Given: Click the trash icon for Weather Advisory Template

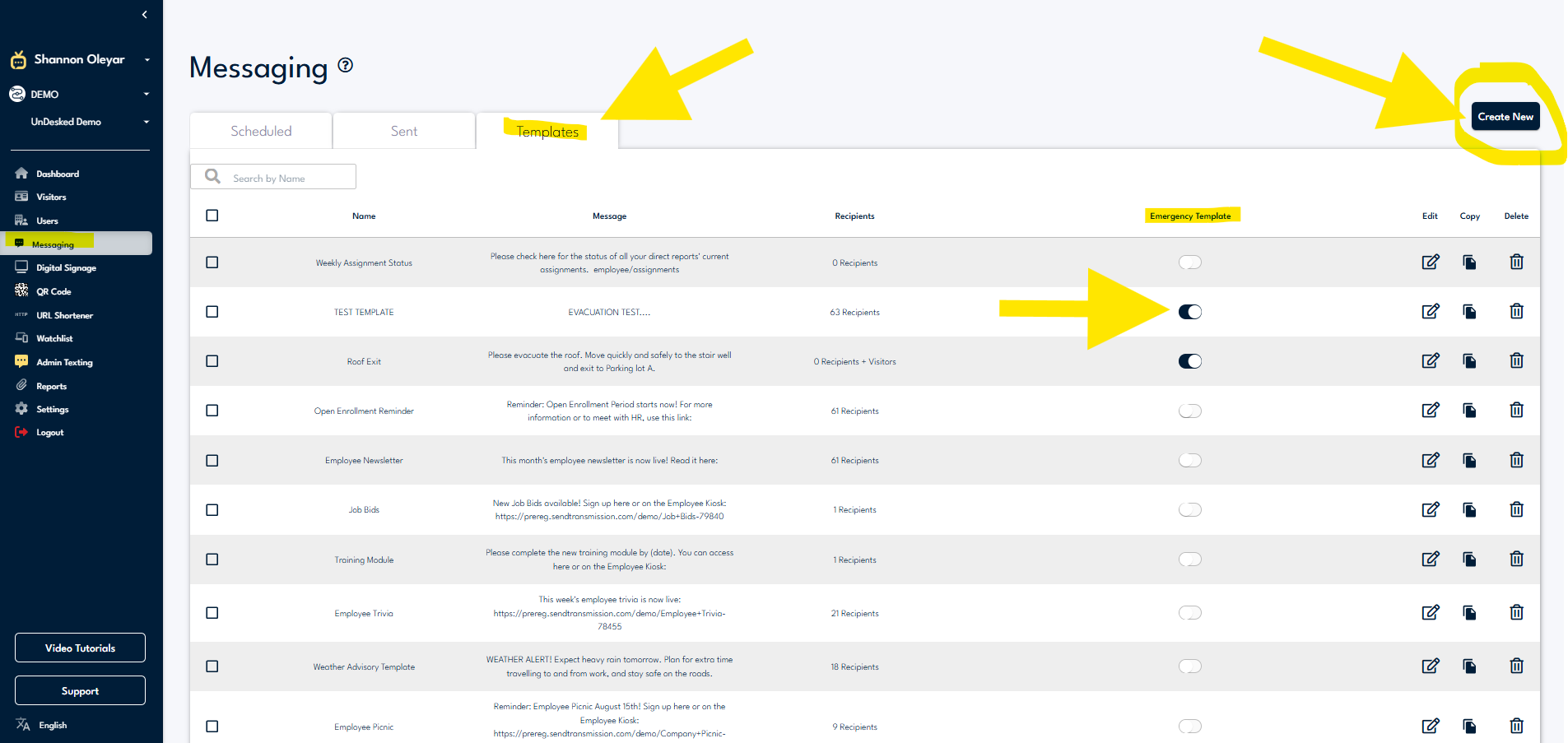Looking at the screenshot, I should [x=1516, y=666].
